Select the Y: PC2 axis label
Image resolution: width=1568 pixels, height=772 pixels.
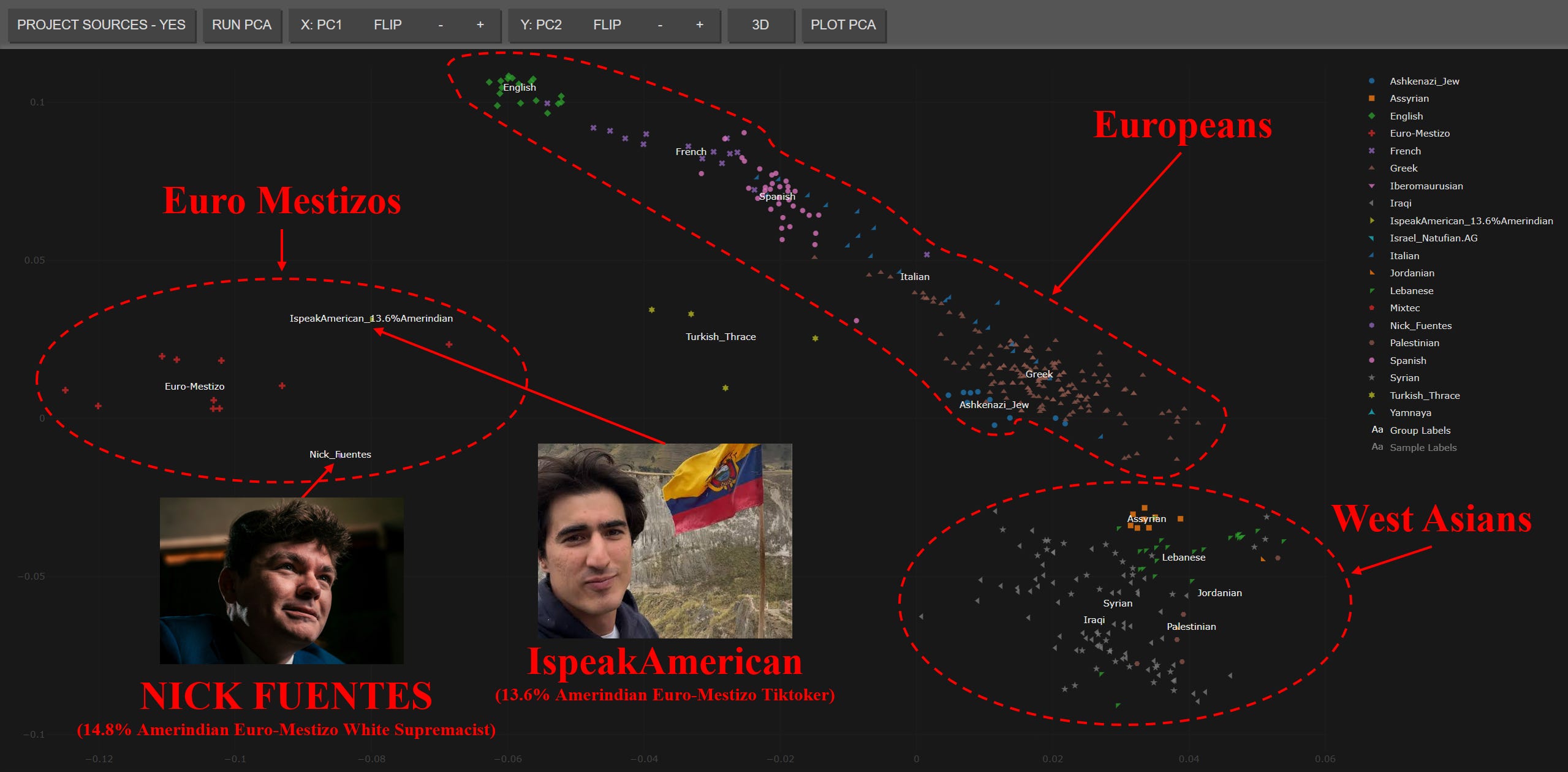click(541, 25)
